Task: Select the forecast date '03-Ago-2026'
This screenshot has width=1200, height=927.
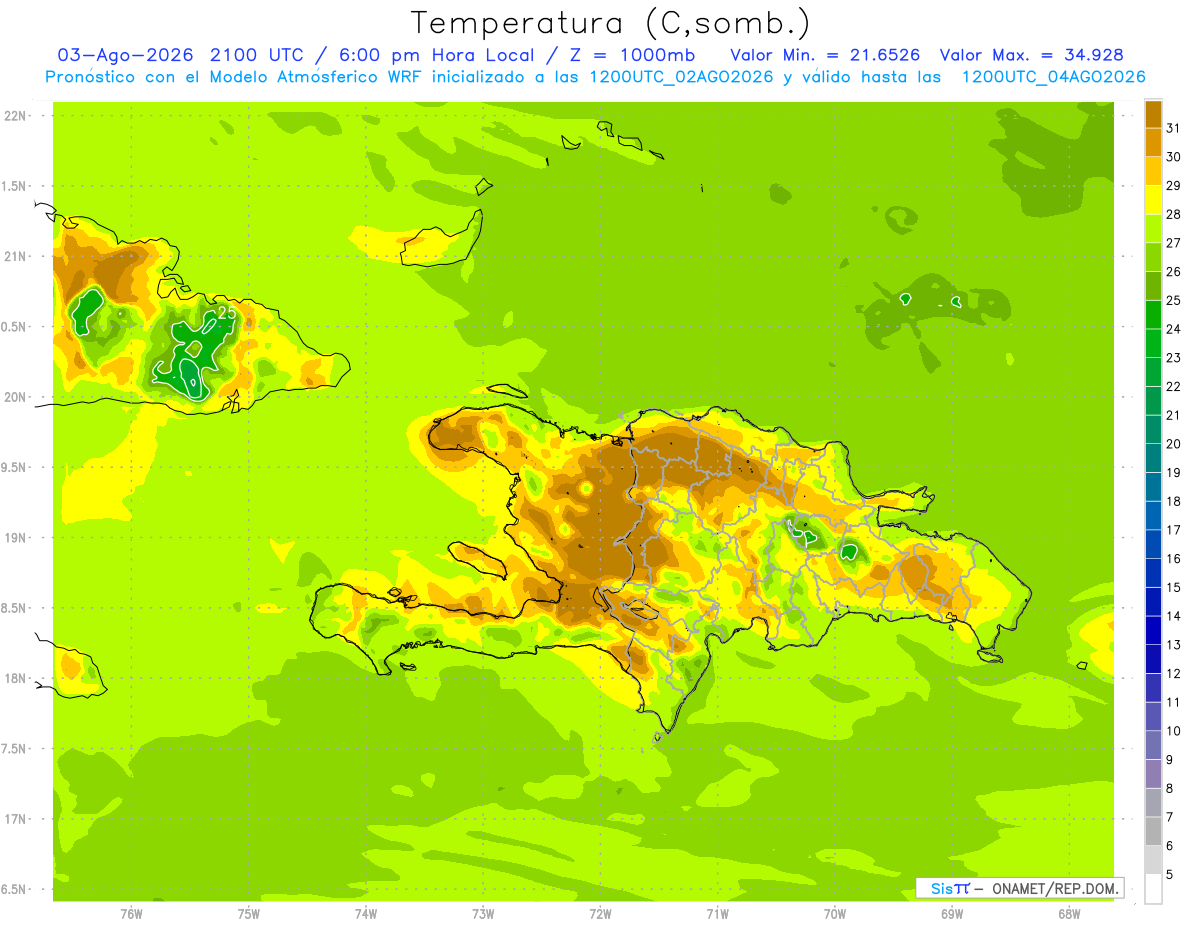Action: pos(126,55)
